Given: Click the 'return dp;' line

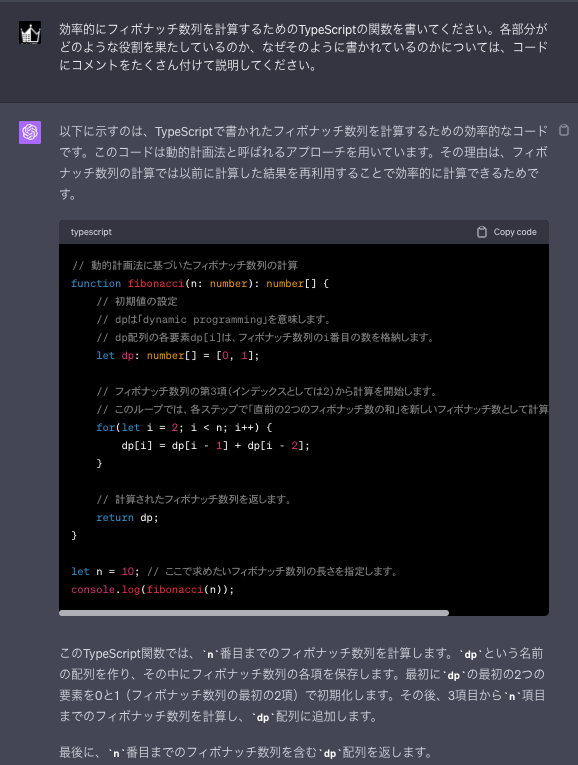Looking at the screenshot, I should click(x=127, y=518).
